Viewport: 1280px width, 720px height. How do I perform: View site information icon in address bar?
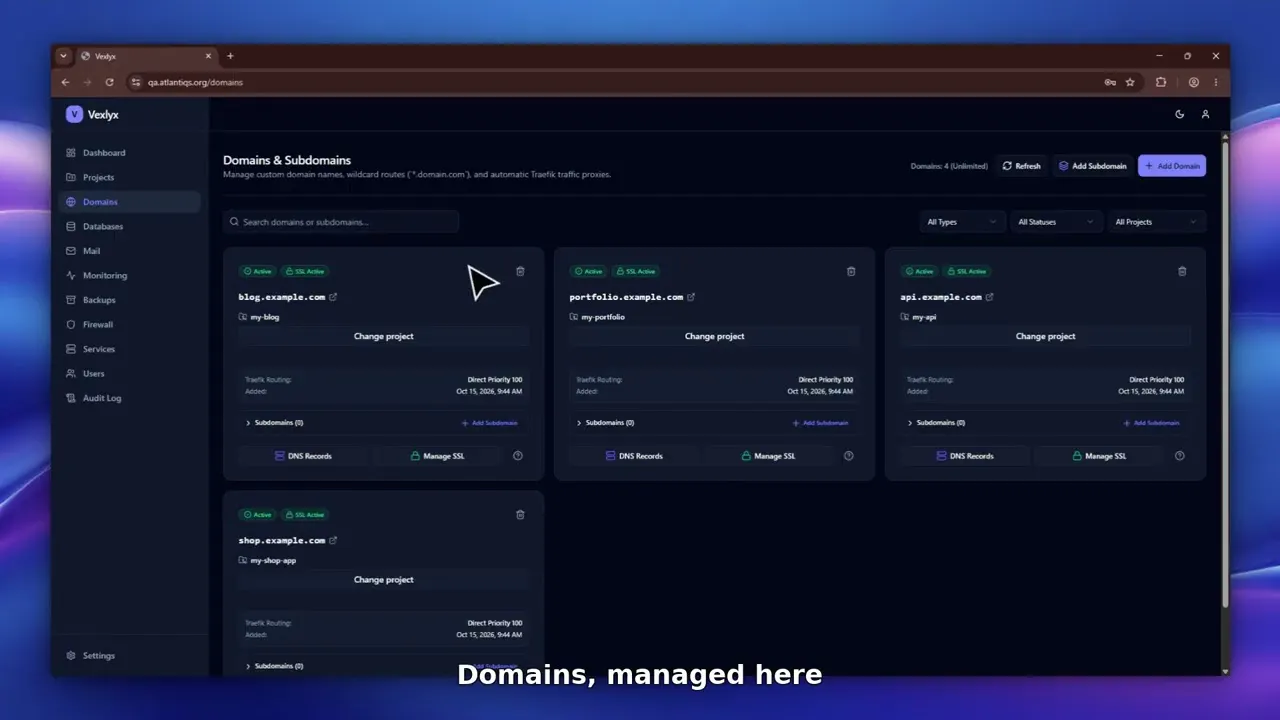(x=136, y=82)
